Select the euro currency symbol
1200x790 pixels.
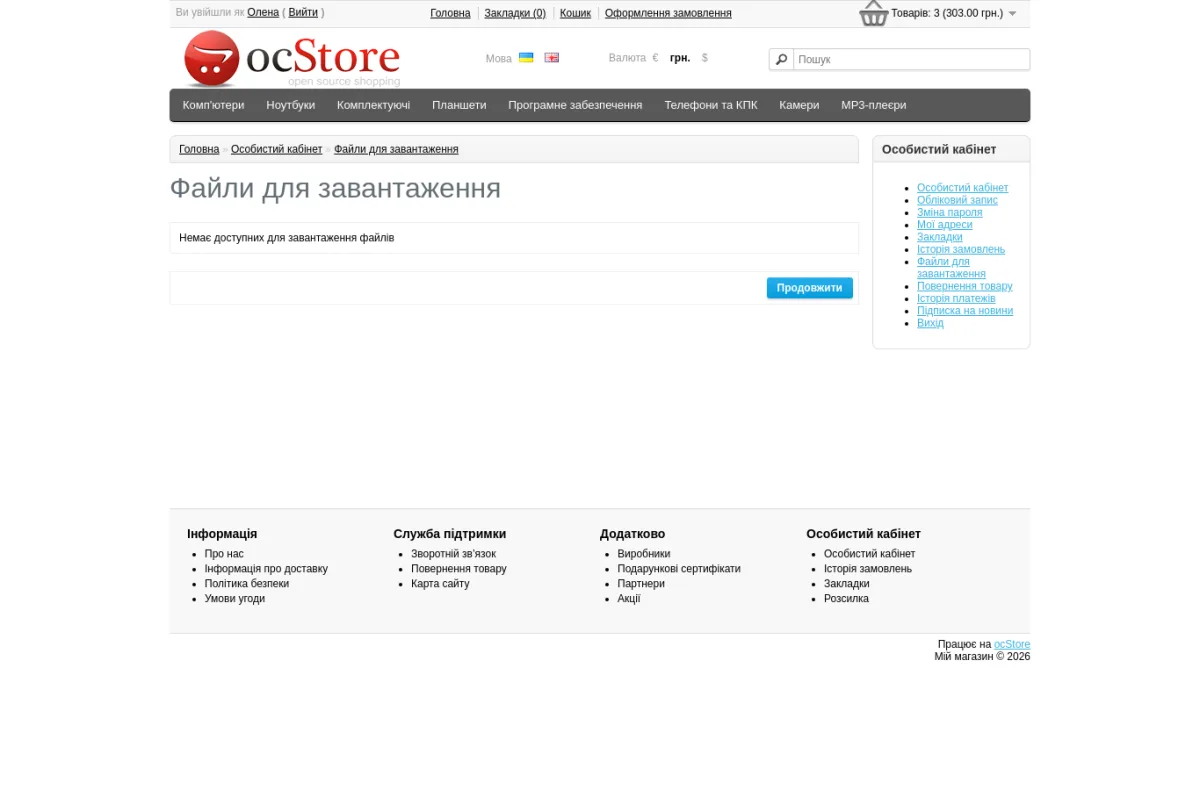[655, 58]
